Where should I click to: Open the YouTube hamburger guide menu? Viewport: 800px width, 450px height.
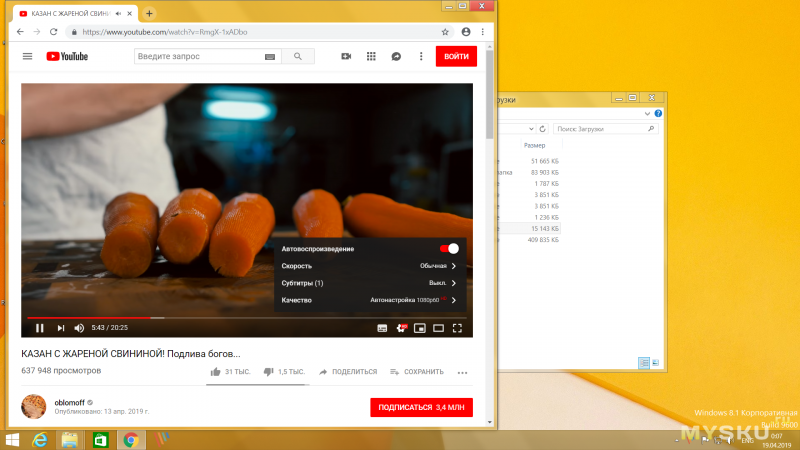click(x=28, y=56)
